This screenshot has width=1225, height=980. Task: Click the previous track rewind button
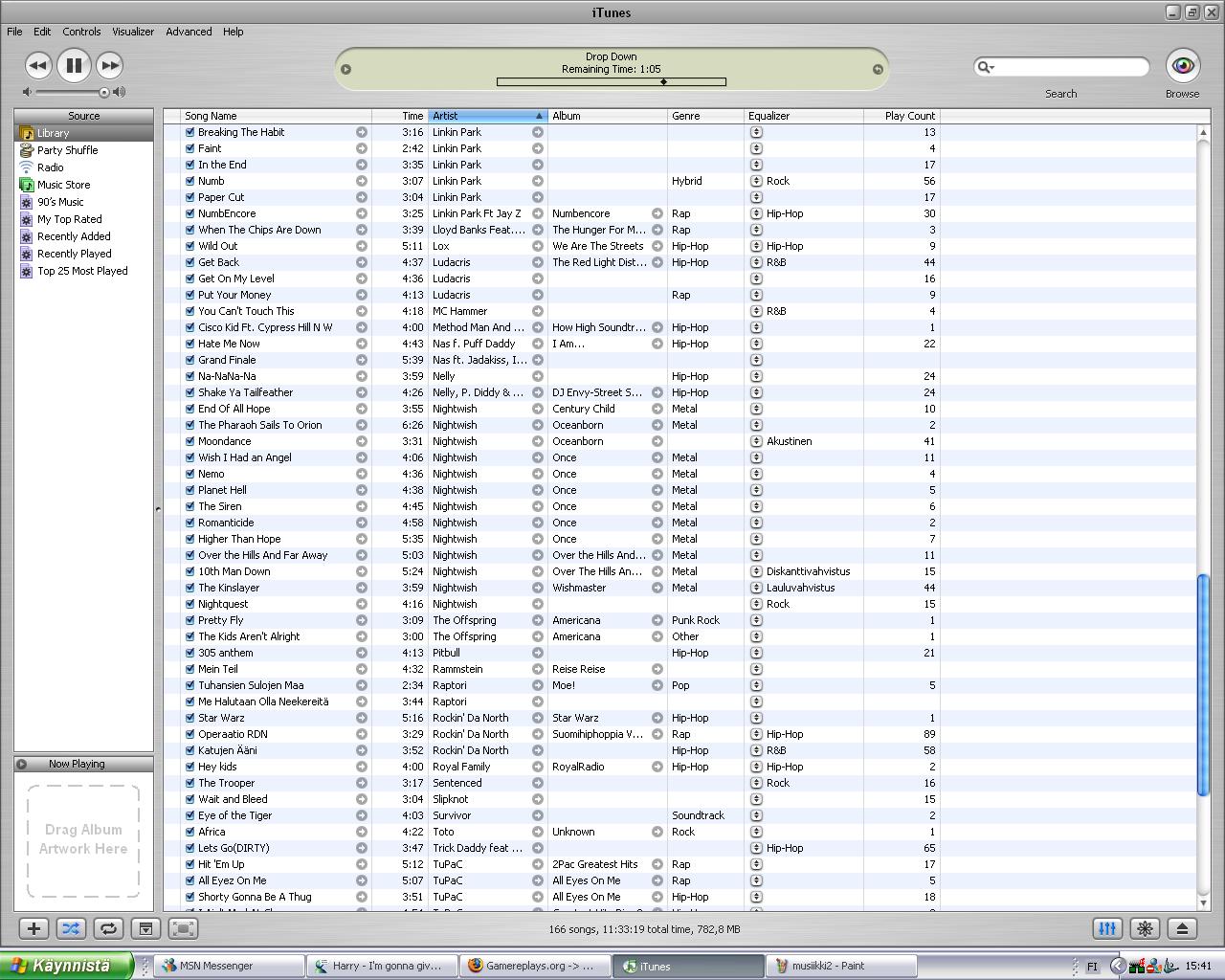click(38, 65)
